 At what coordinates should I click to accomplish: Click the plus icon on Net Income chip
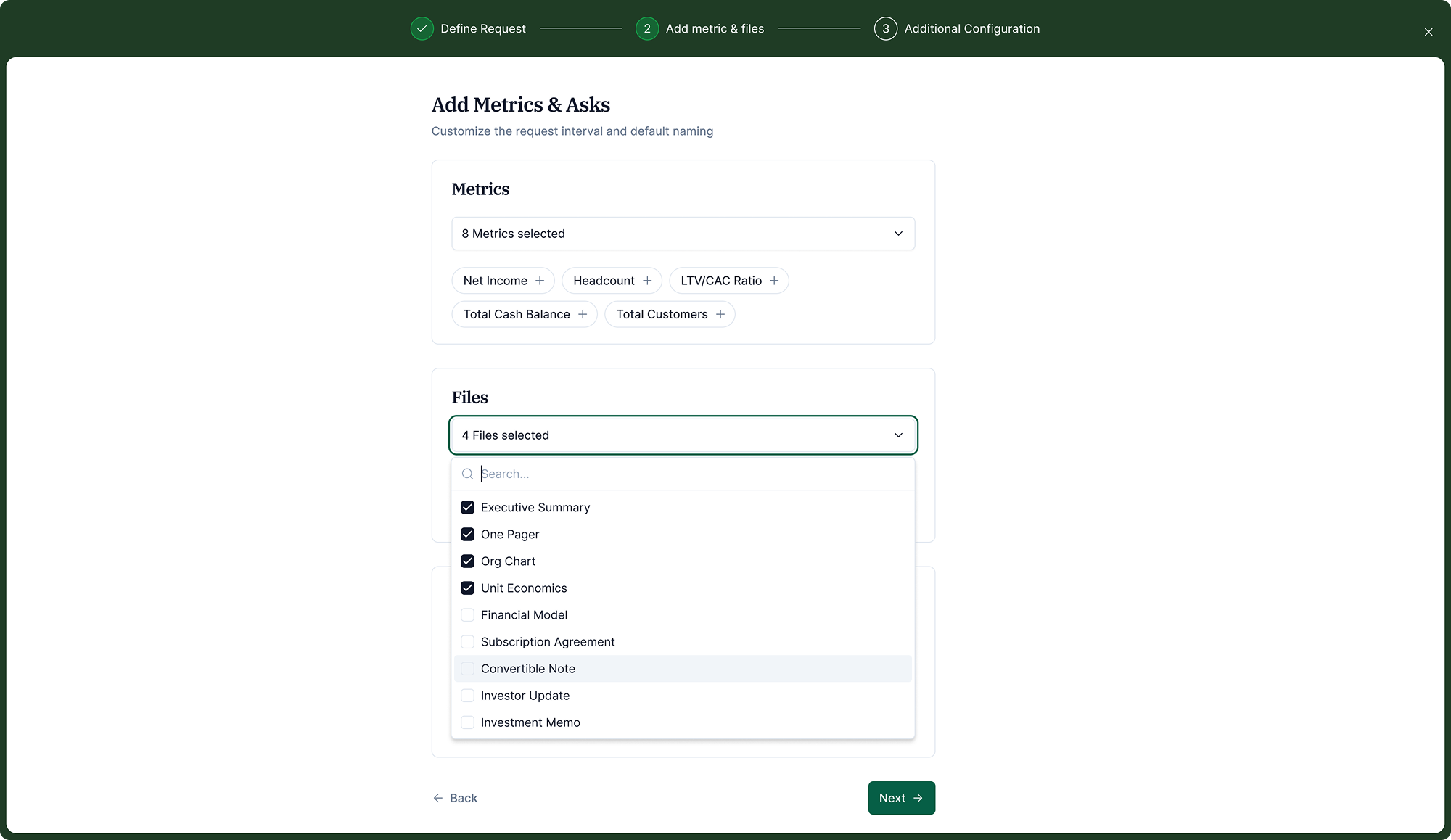point(540,281)
